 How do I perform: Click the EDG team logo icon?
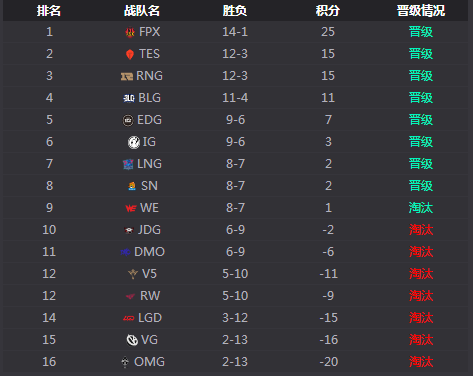(x=128, y=120)
